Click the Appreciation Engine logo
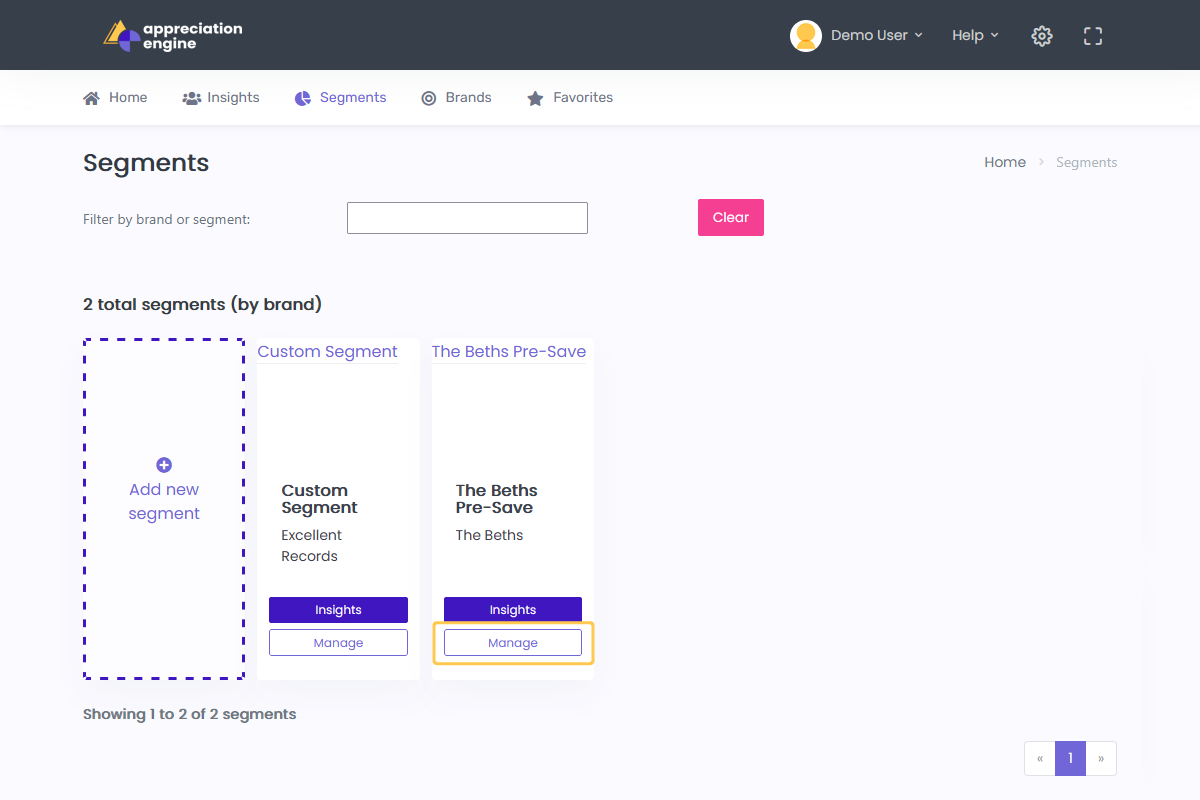Image resolution: width=1200 pixels, height=800 pixels. (172, 35)
